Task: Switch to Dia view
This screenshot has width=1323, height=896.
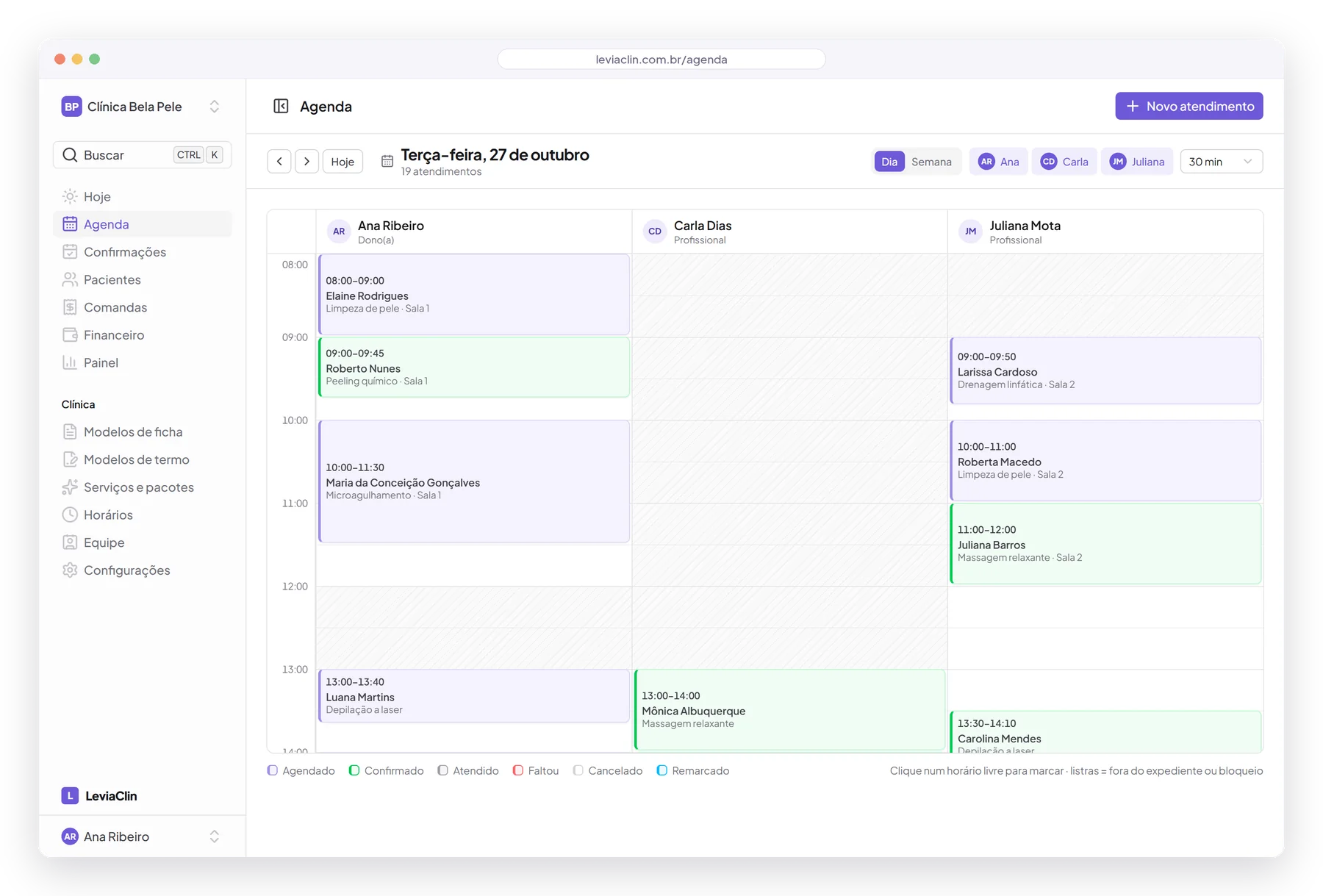Action: coord(889,162)
